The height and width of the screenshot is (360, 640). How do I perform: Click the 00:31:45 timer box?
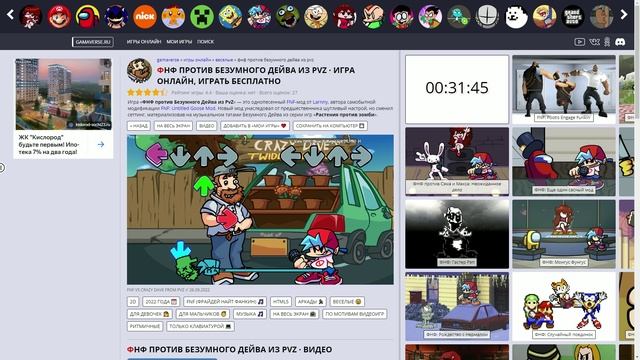click(457, 89)
